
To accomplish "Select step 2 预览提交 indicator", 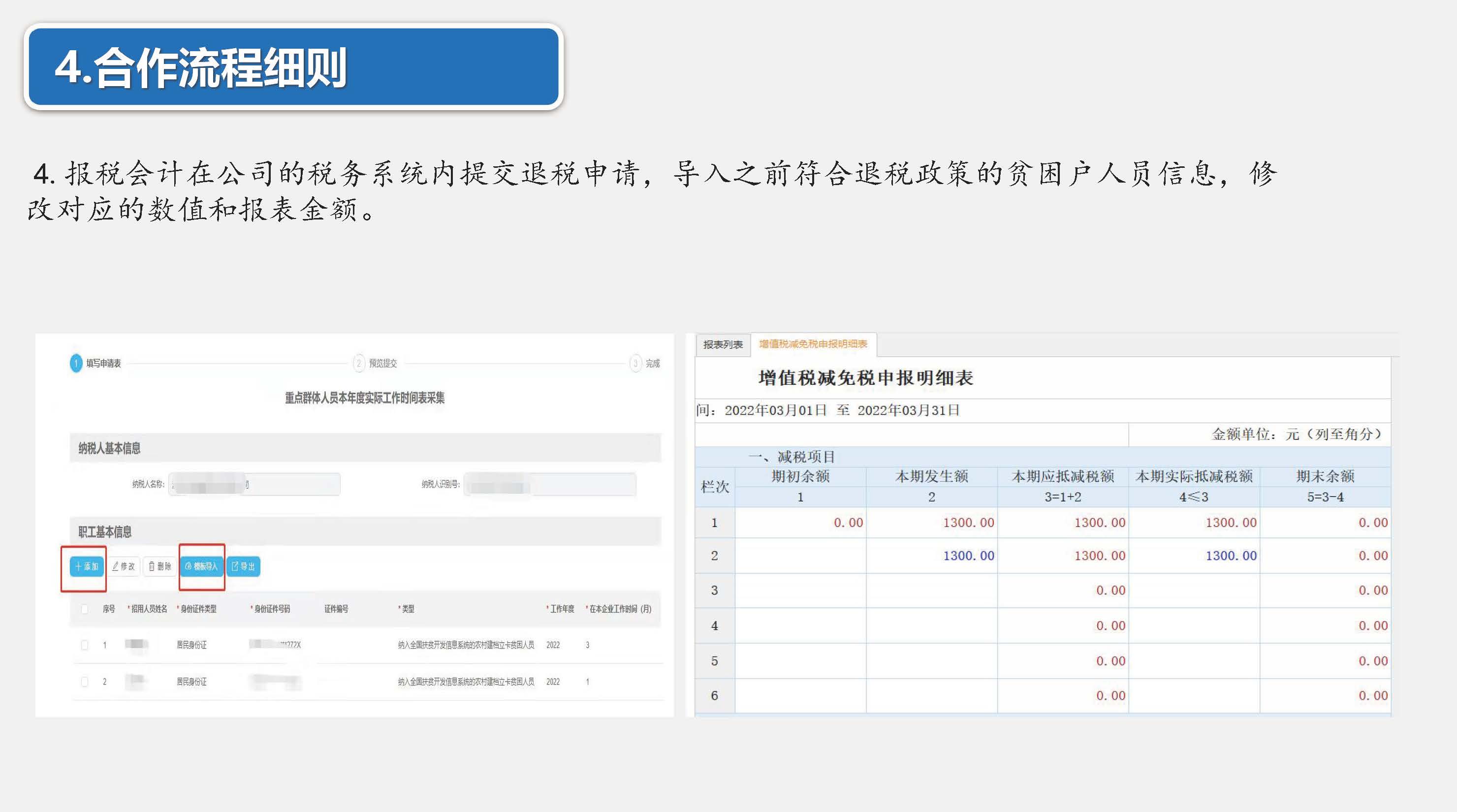I will pyautogui.click(x=376, y=363).
